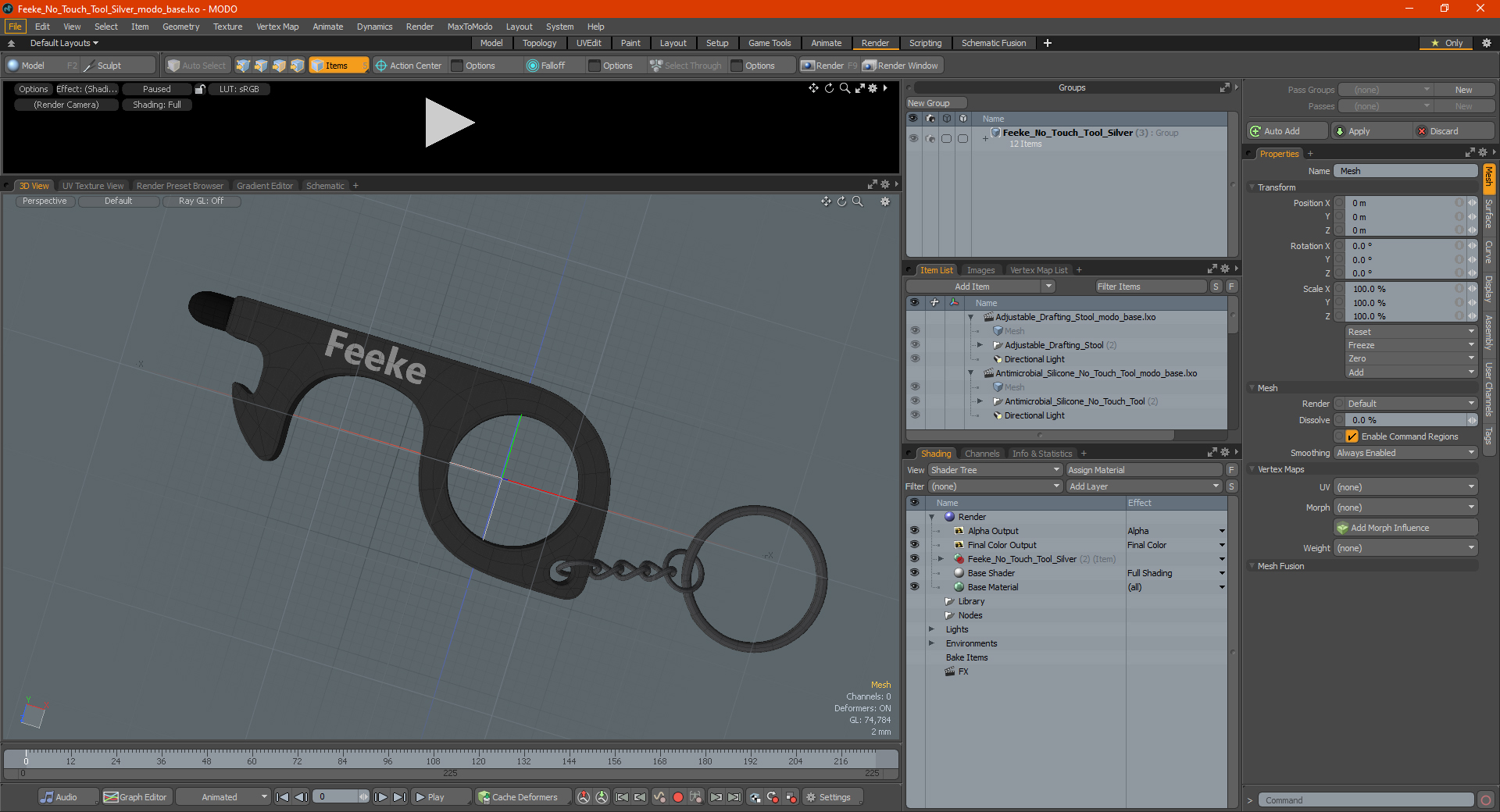Click Discard pass button

(x=1455, y=131)
